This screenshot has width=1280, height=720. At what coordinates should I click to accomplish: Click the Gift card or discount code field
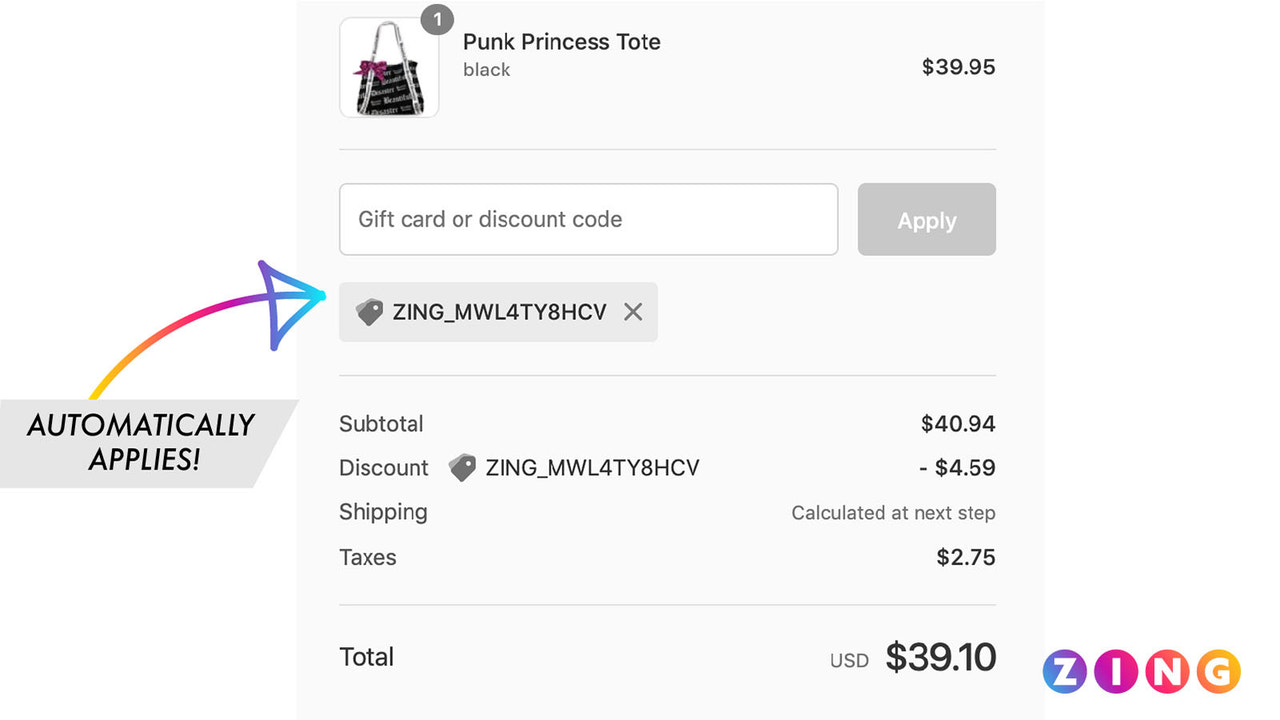pos(588,219)
